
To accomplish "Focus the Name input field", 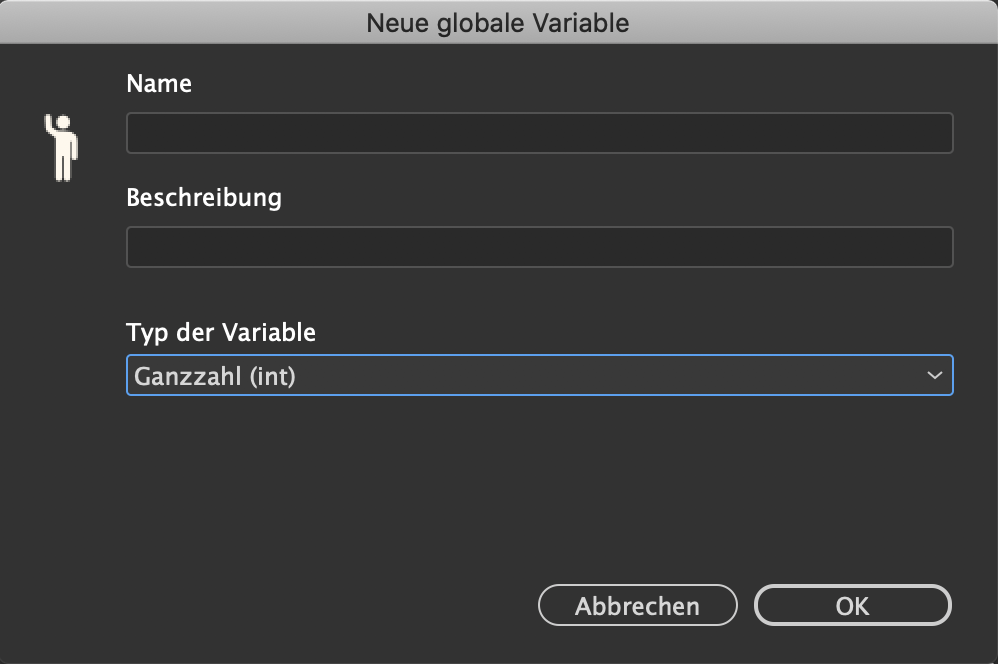I will 540,133.
